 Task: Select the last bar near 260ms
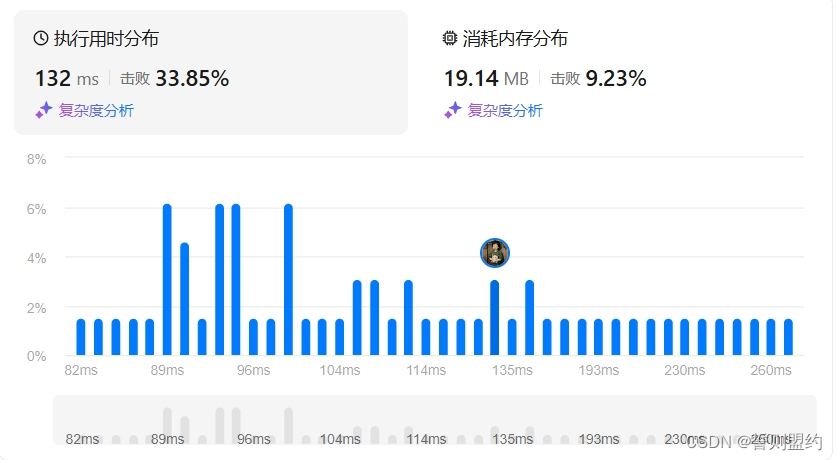[788, 337]
